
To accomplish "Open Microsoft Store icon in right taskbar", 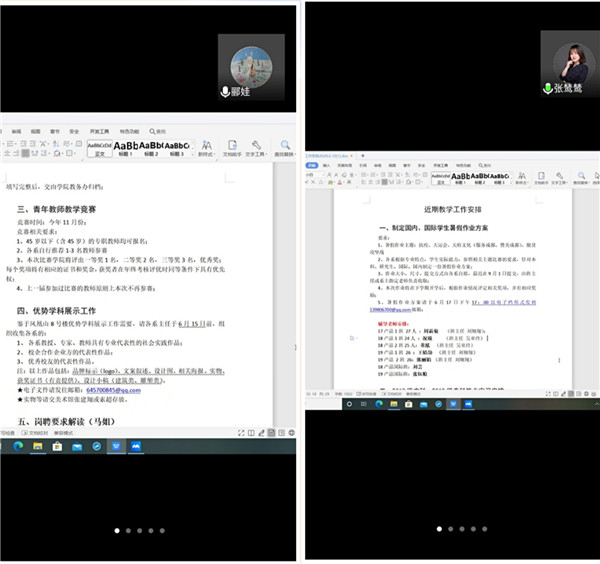I will click(x=409, y=404).
